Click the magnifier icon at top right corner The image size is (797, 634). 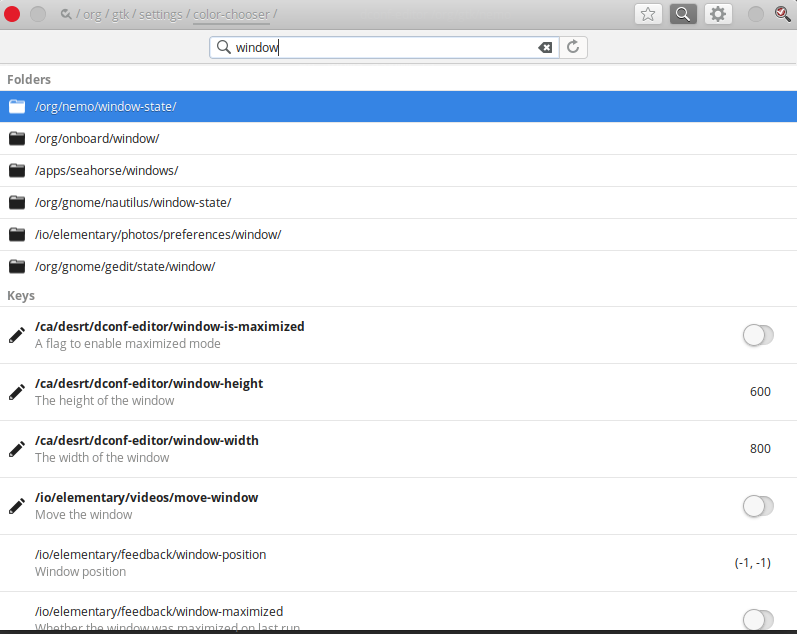click(x=782, y=14)
